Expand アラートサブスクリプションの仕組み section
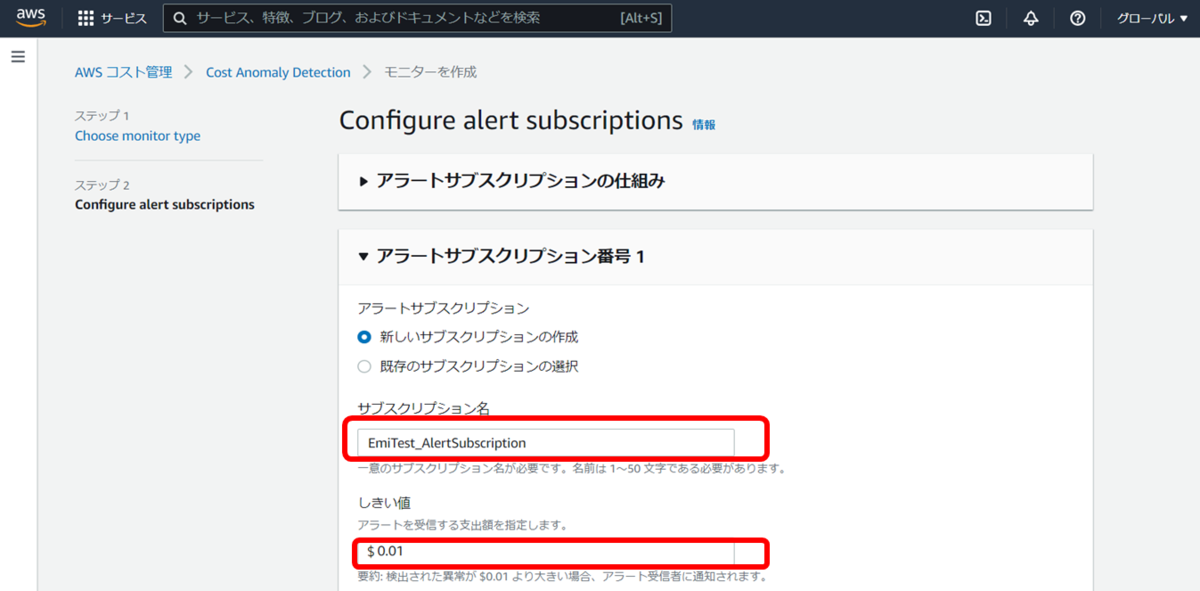Image resolution: width=1200 pixels, height=591 pixels. pos(715,181)
